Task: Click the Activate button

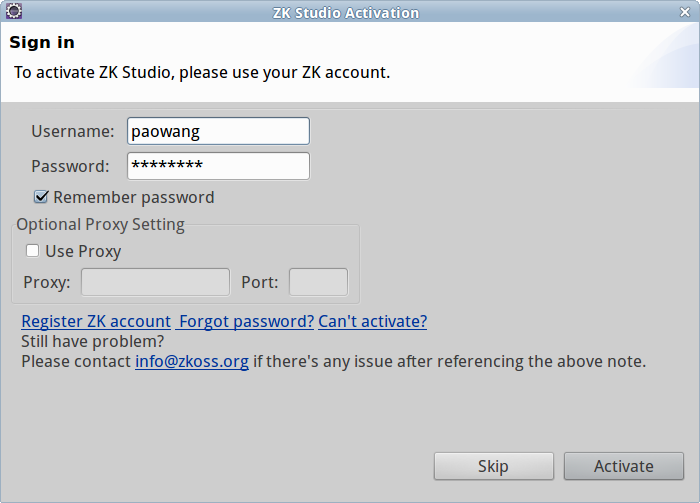Action: pos(624,466)
